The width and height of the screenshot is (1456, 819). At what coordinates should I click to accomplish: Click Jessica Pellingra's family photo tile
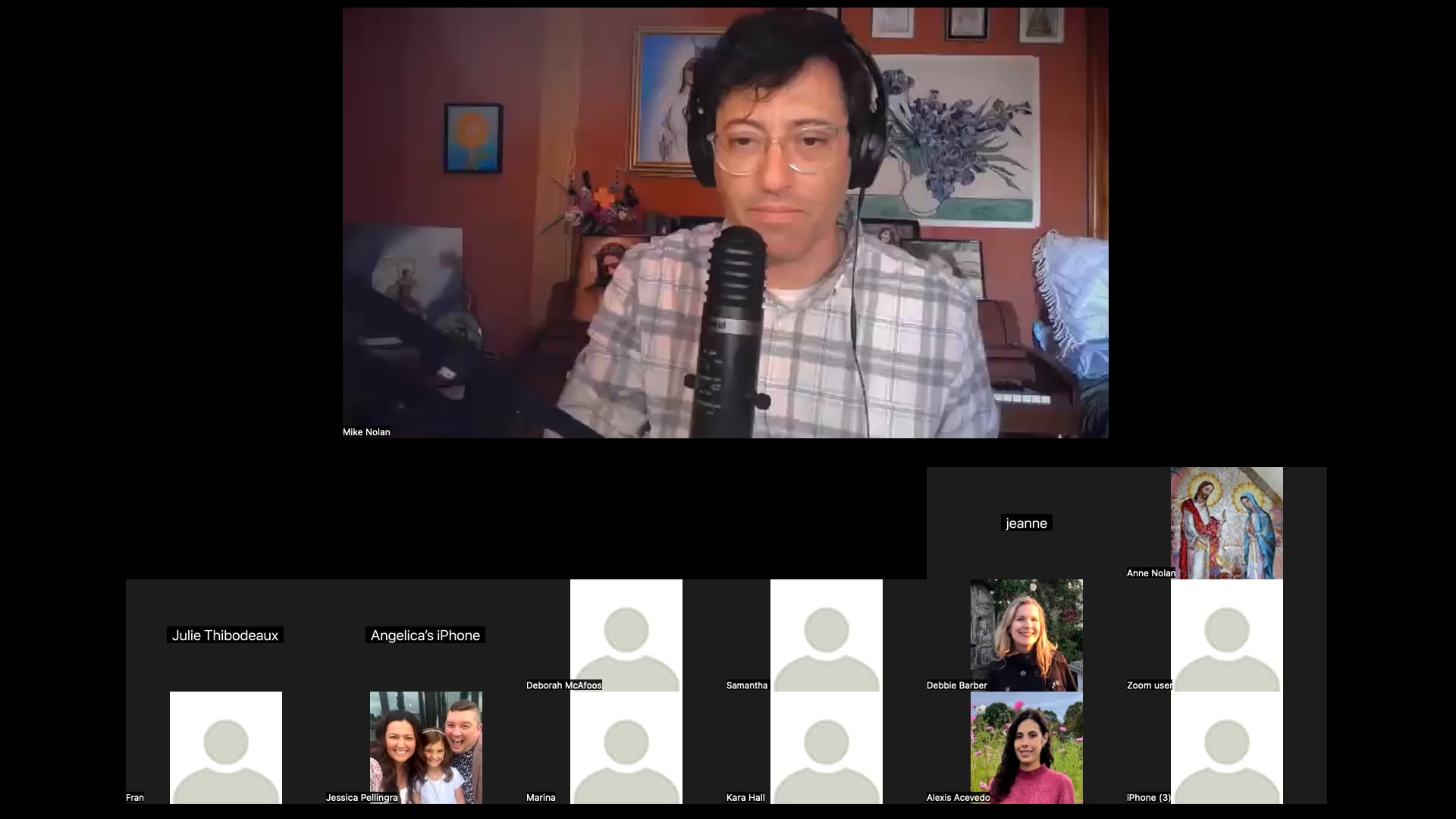click(425, 748)
